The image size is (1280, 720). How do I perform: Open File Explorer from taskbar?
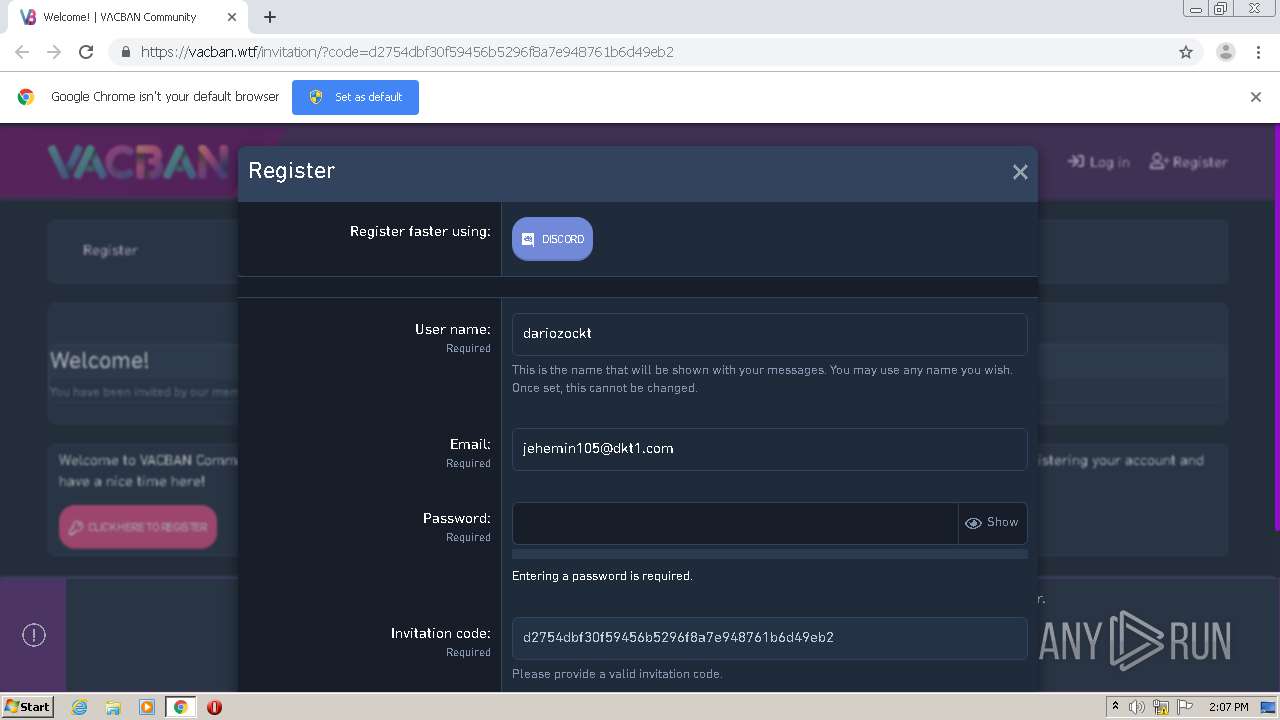(x=113, y=707)
